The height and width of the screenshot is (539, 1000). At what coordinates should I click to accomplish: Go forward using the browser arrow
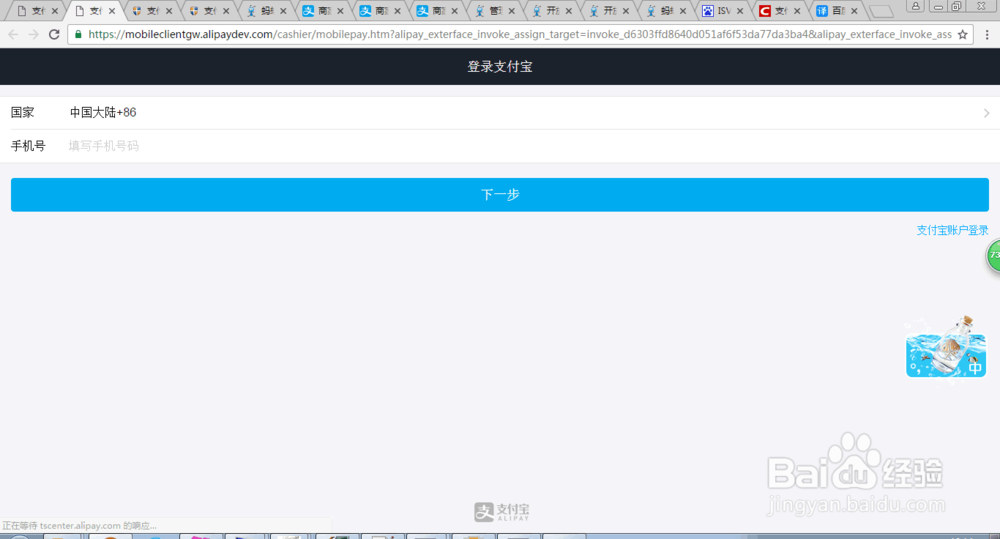(x=34, y=34)
